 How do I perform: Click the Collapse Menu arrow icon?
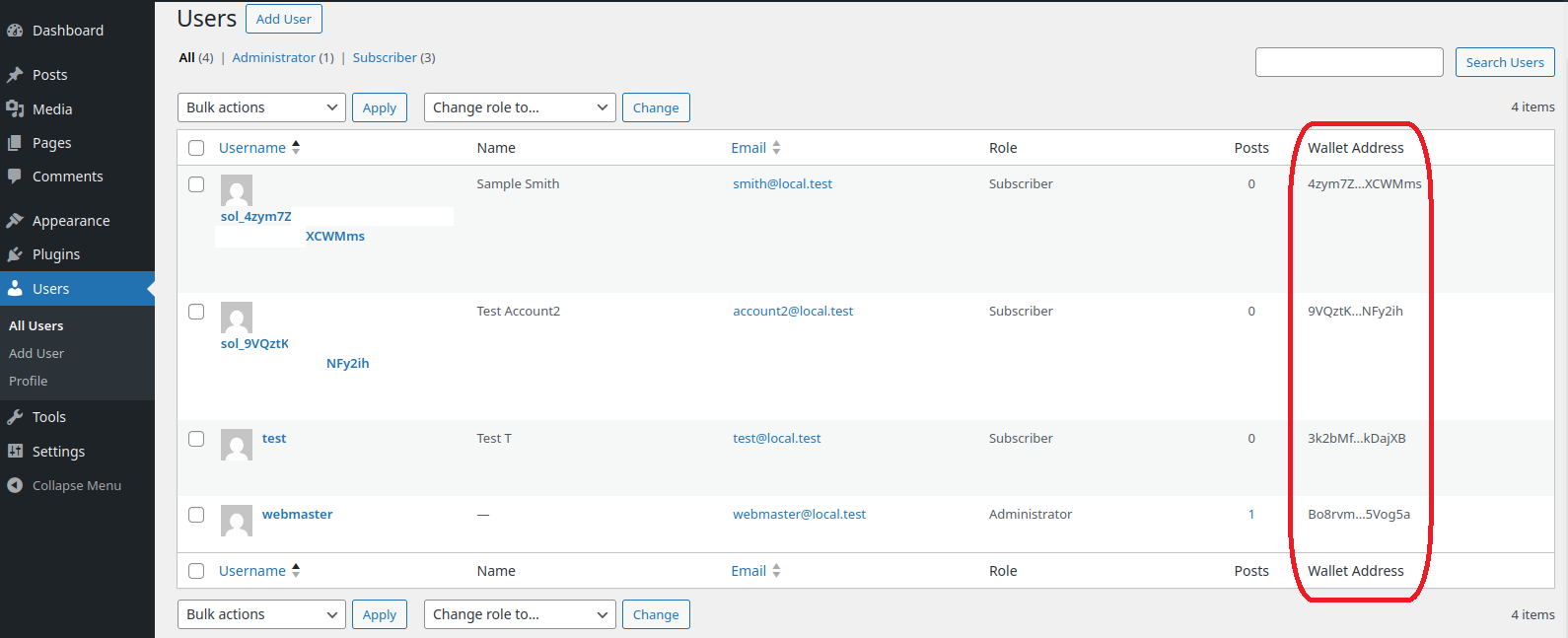tap(15, 485)
